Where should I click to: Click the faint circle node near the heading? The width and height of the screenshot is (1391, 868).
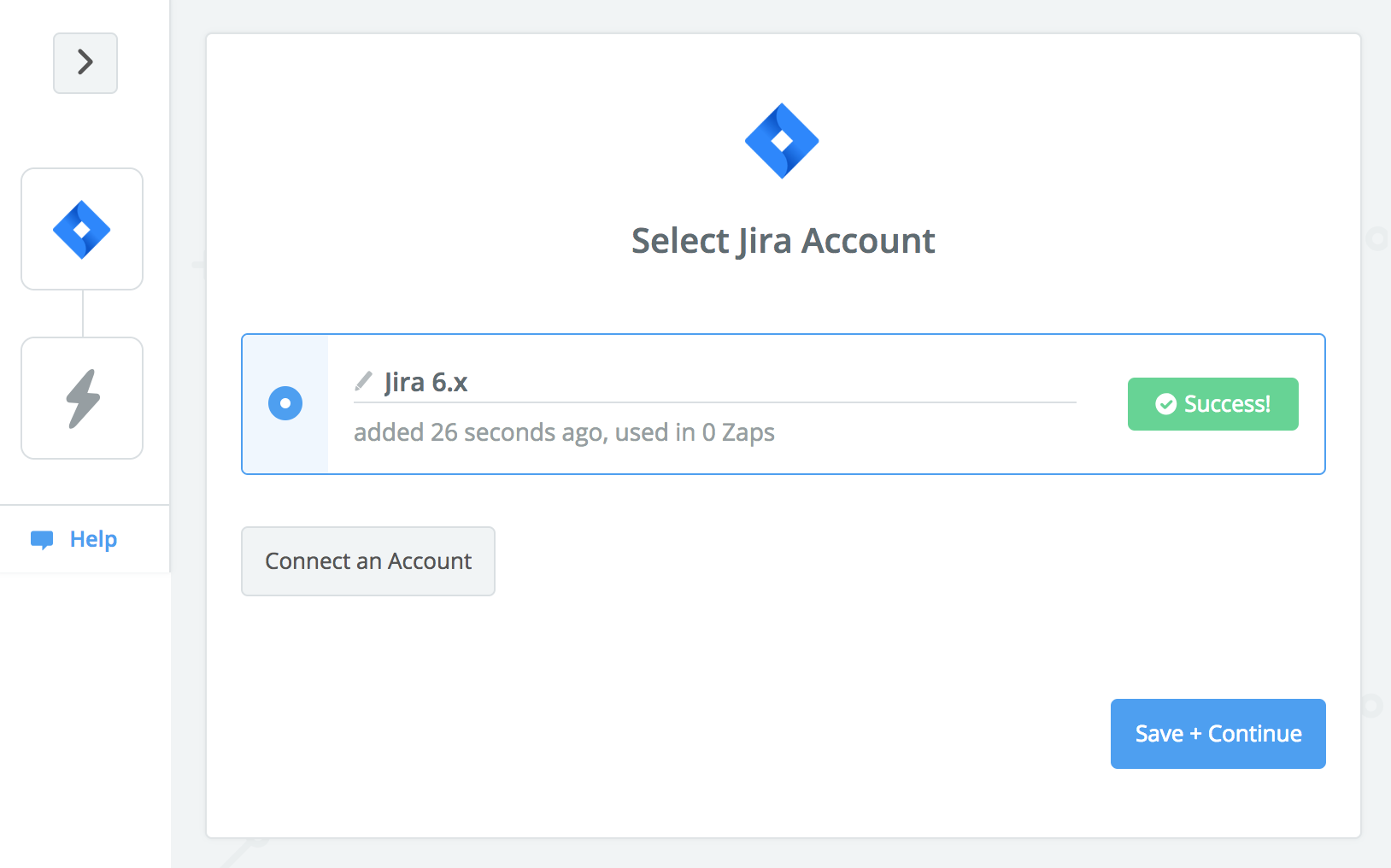[1377, 238]
